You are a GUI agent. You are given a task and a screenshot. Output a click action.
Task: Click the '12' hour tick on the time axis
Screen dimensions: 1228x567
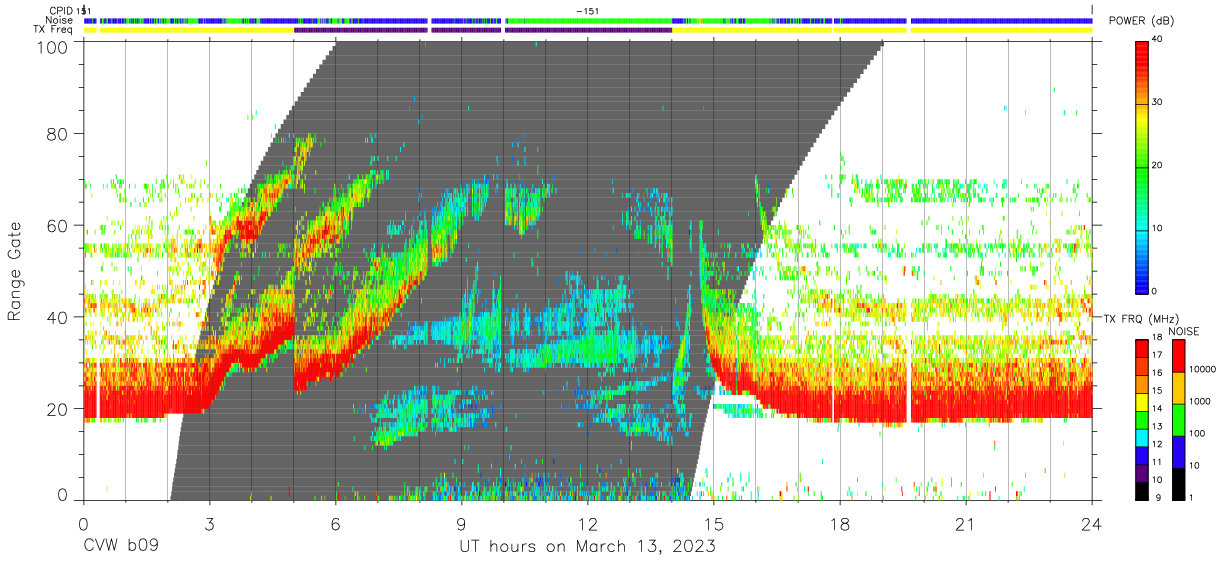coord(587,523)
